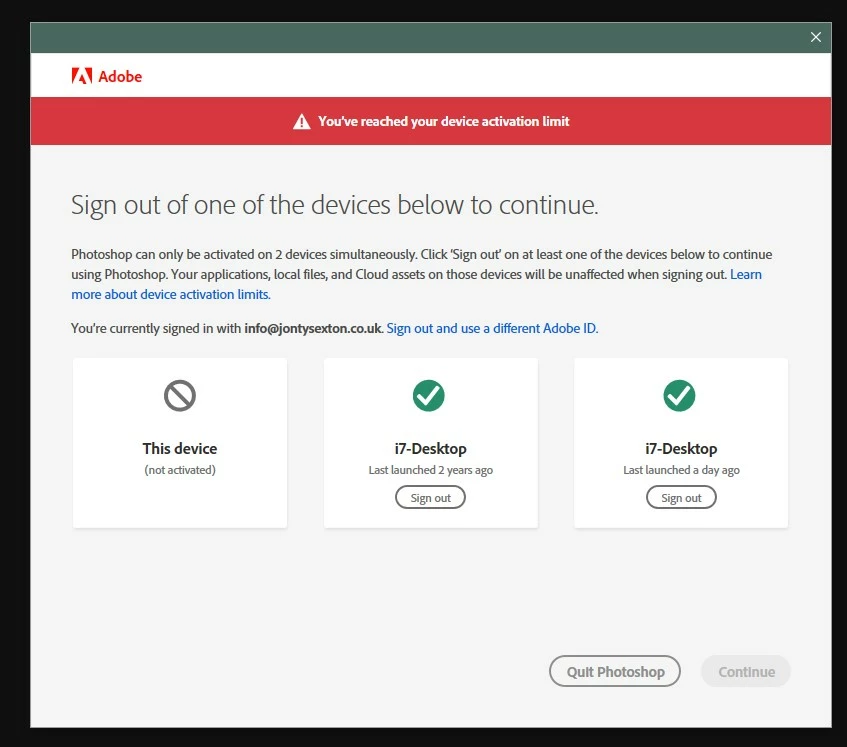Click the not-activated icon on This device

point(180,395)
